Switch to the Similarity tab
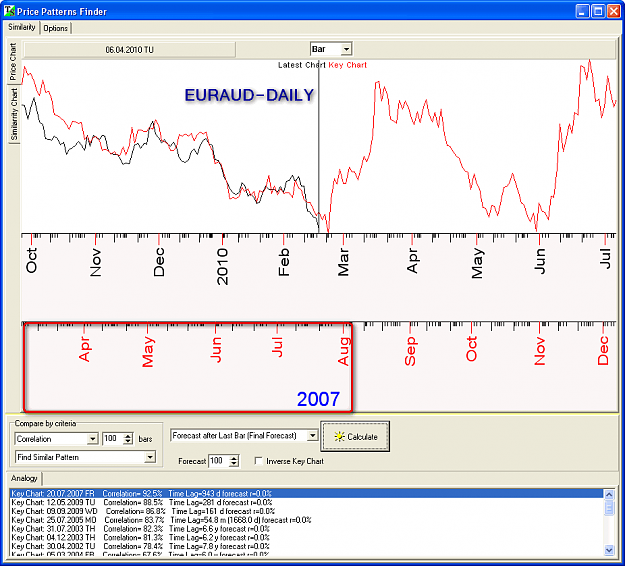 click(x=22, y=27)
